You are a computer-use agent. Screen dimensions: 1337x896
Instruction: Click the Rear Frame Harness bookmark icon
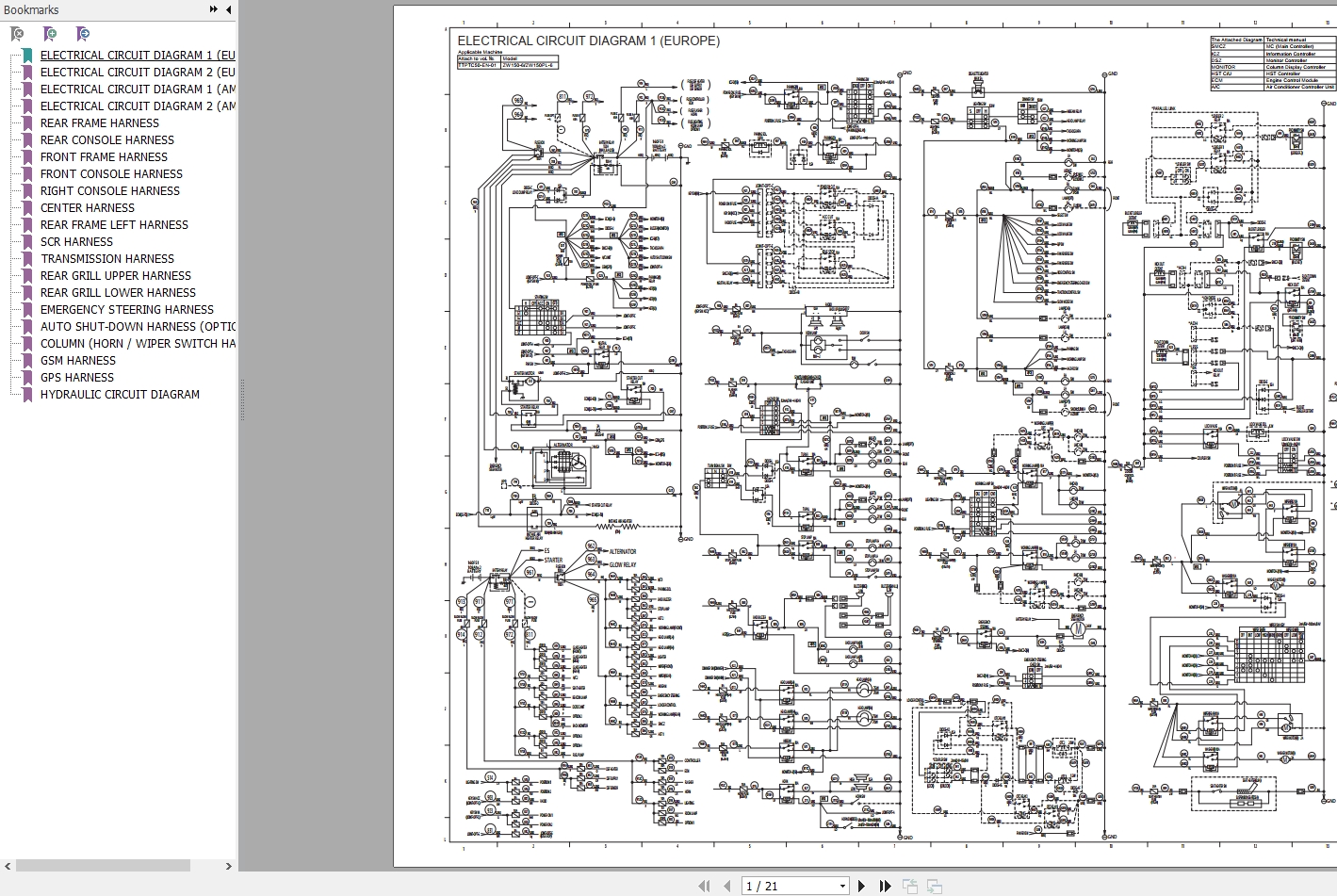pyautogui.click(x=27, y=123)
